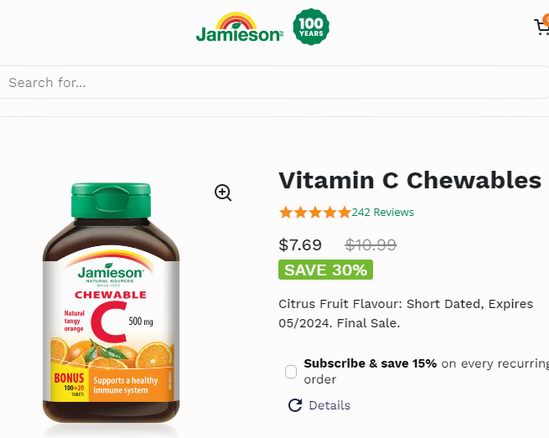Image resolution: width=549 pixels, height=438 pixels.
Task: Enable Subscribe & save 15% checkbox
Action: coord(291,371)
